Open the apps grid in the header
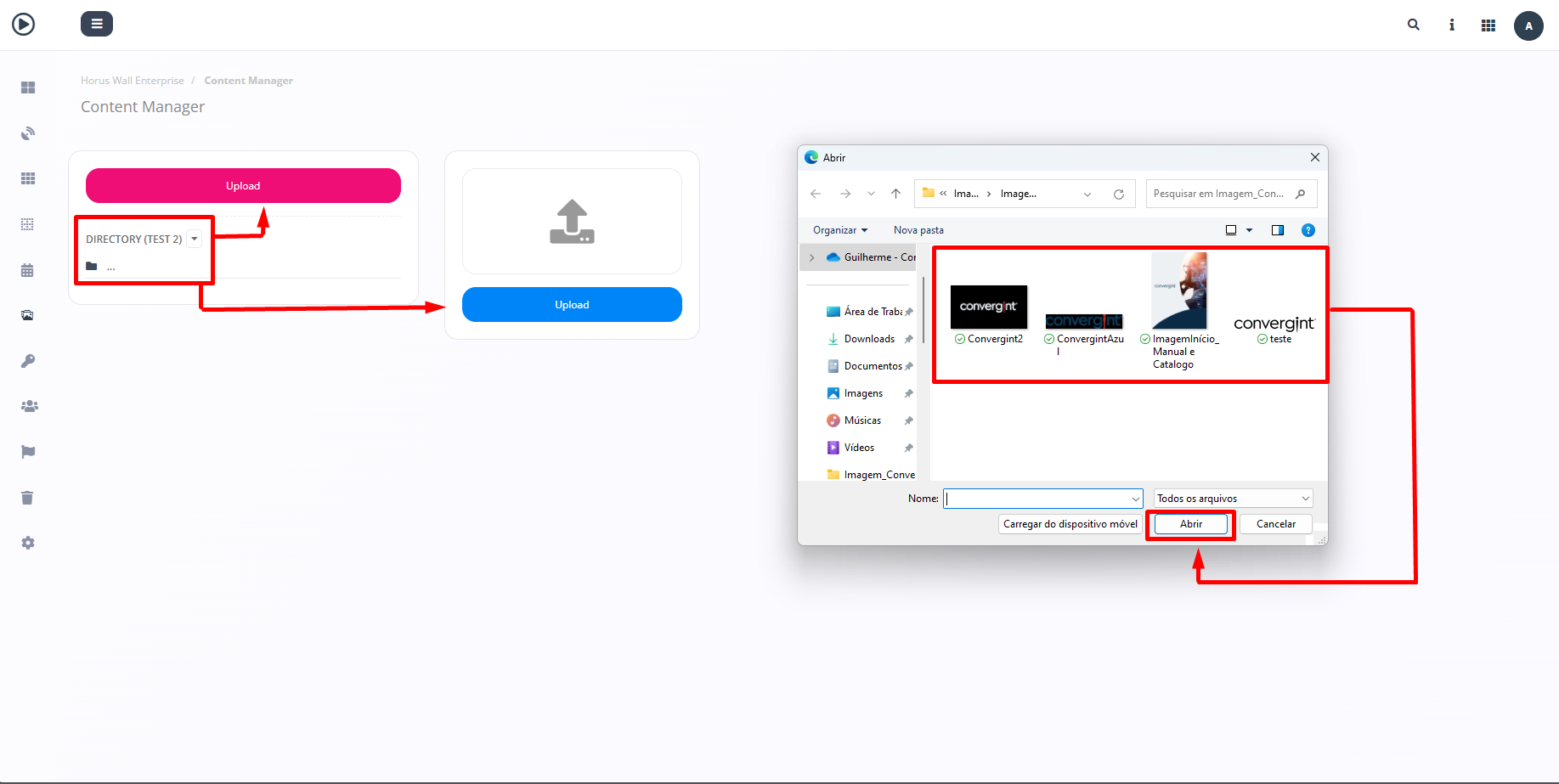The width and height of the screenshot is (1559, 784). [1488, 25]
